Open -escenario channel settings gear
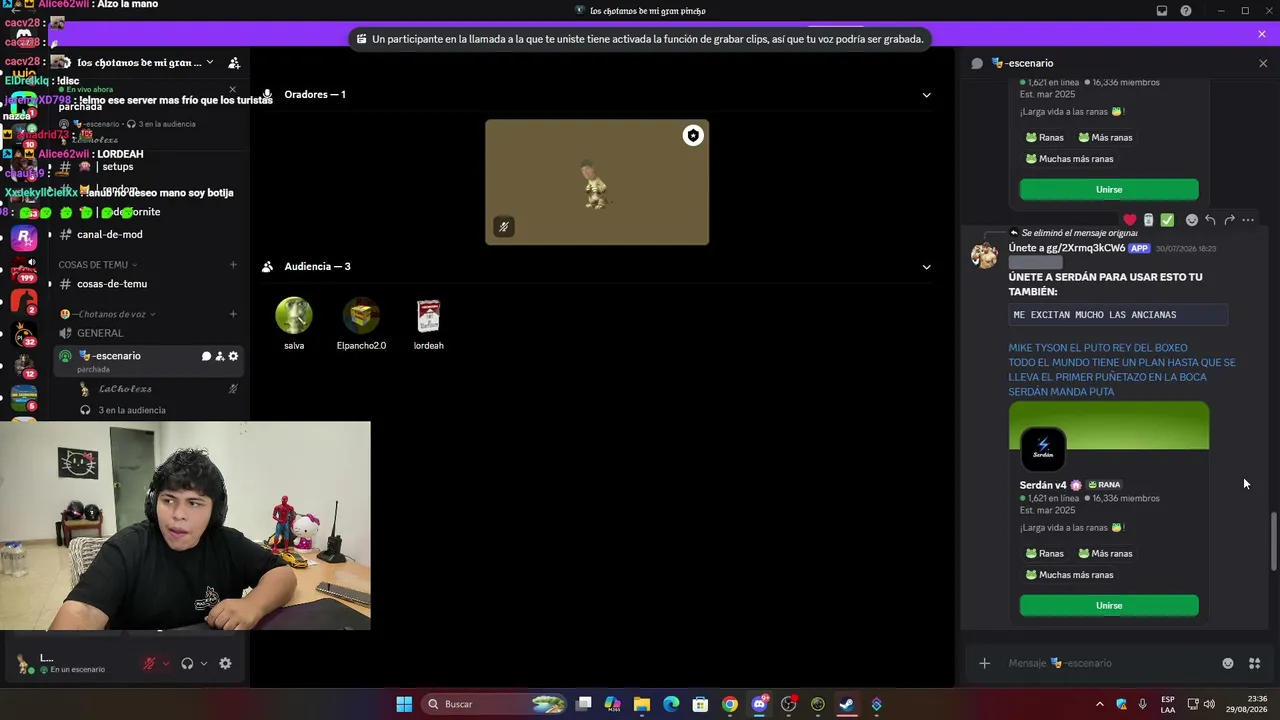The height and width of the screenshot is (720, 1280). pos(233,356)
